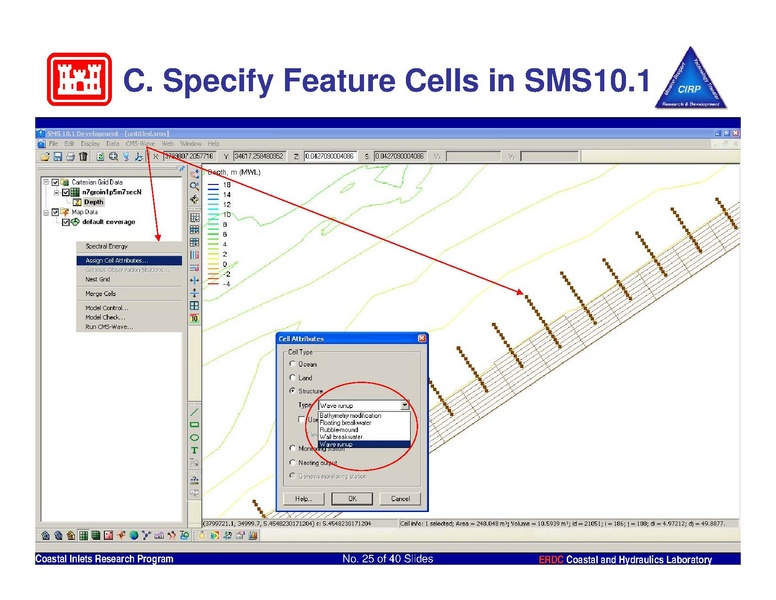Select the Ocean cell type radio button

(292, 364)
